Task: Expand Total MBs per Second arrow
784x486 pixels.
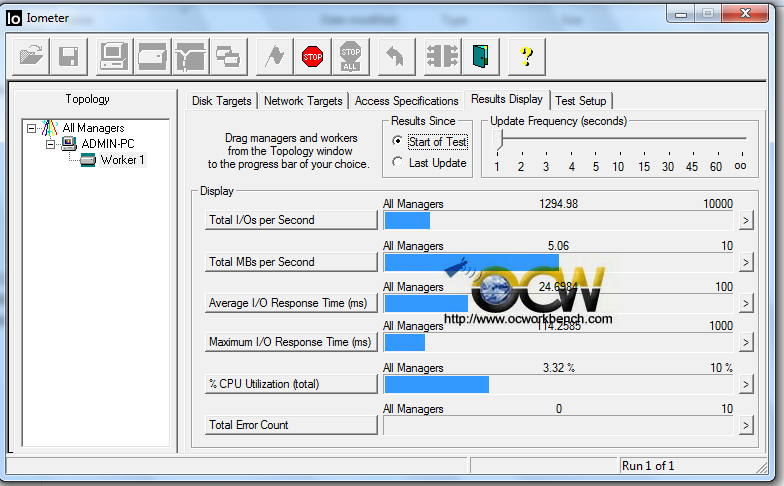Action: coord(746,262)
